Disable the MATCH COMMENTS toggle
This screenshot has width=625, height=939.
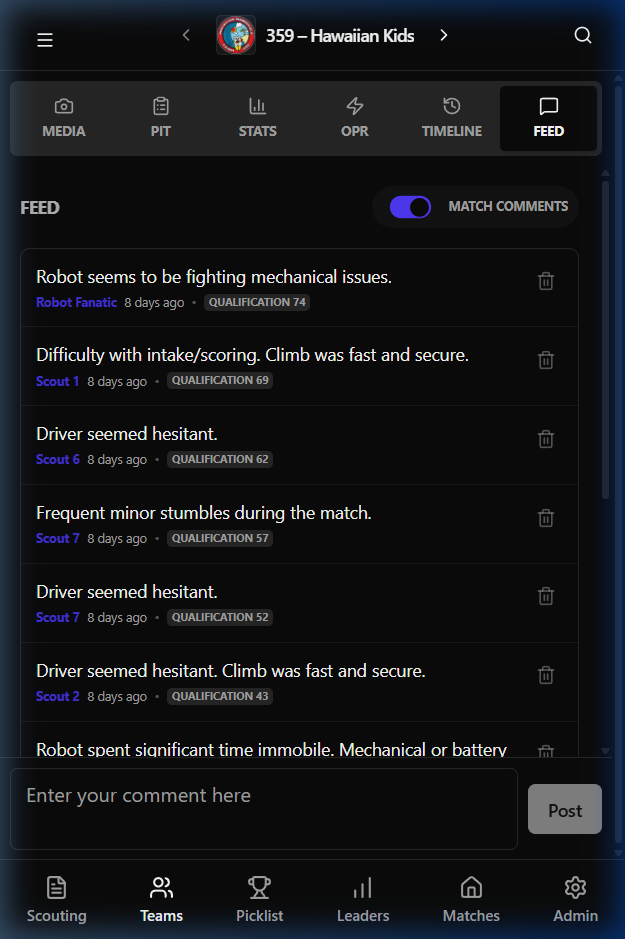tap(410, 207)
